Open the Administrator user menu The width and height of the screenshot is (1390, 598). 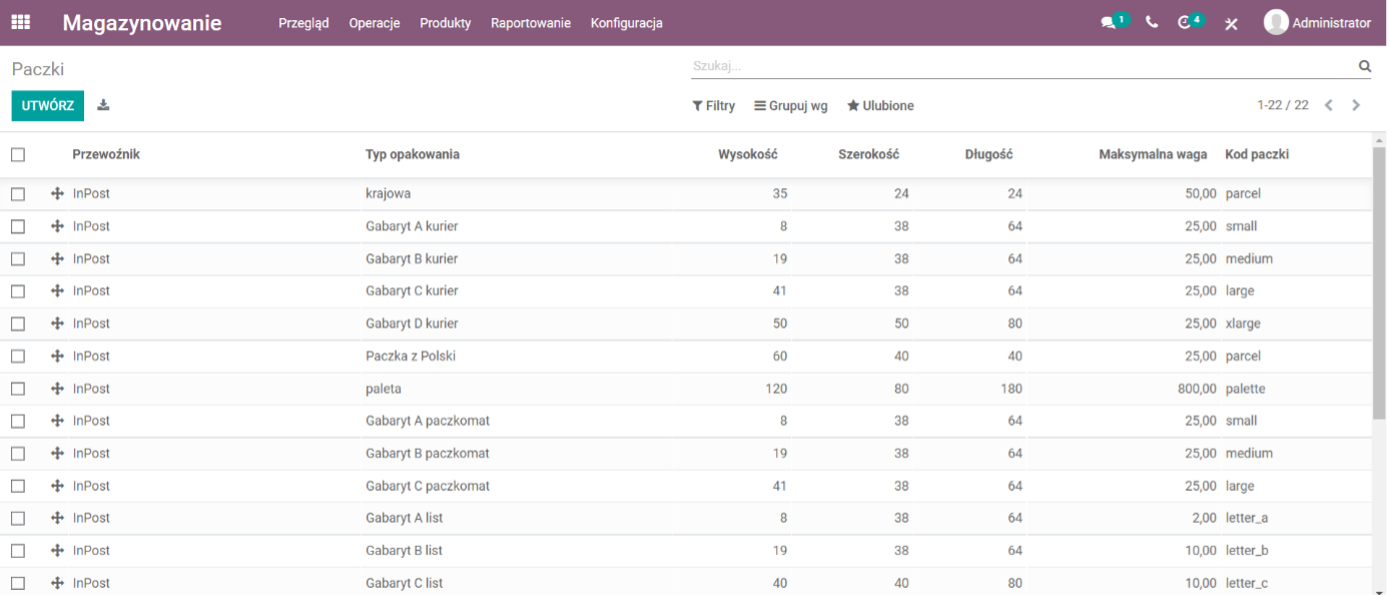[x=1318, y=23]
